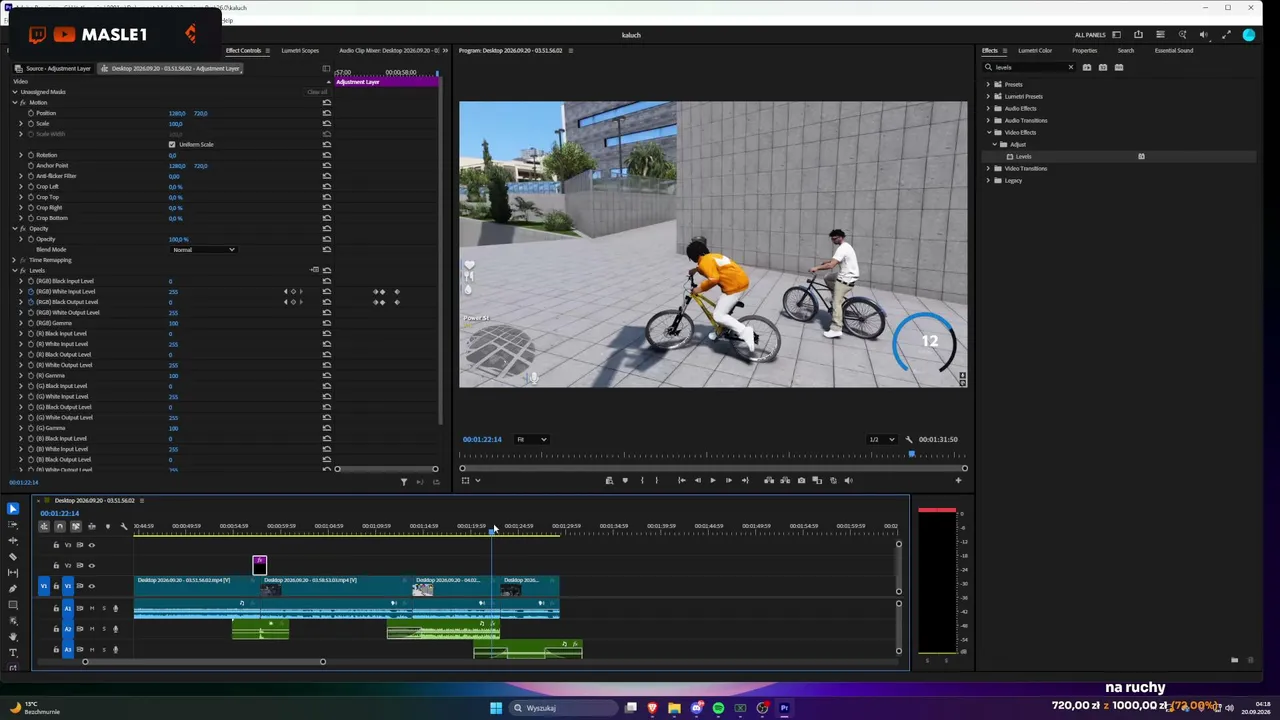The height and width of the screenshot is (720, 1280).
Task: Click the Levels effect in Adjust folder
Action: pos(1023,156)
